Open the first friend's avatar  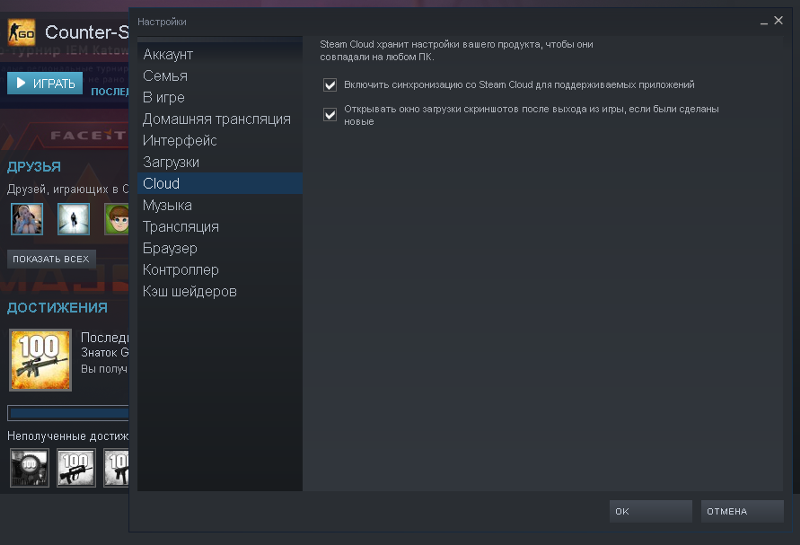[26, 218]
